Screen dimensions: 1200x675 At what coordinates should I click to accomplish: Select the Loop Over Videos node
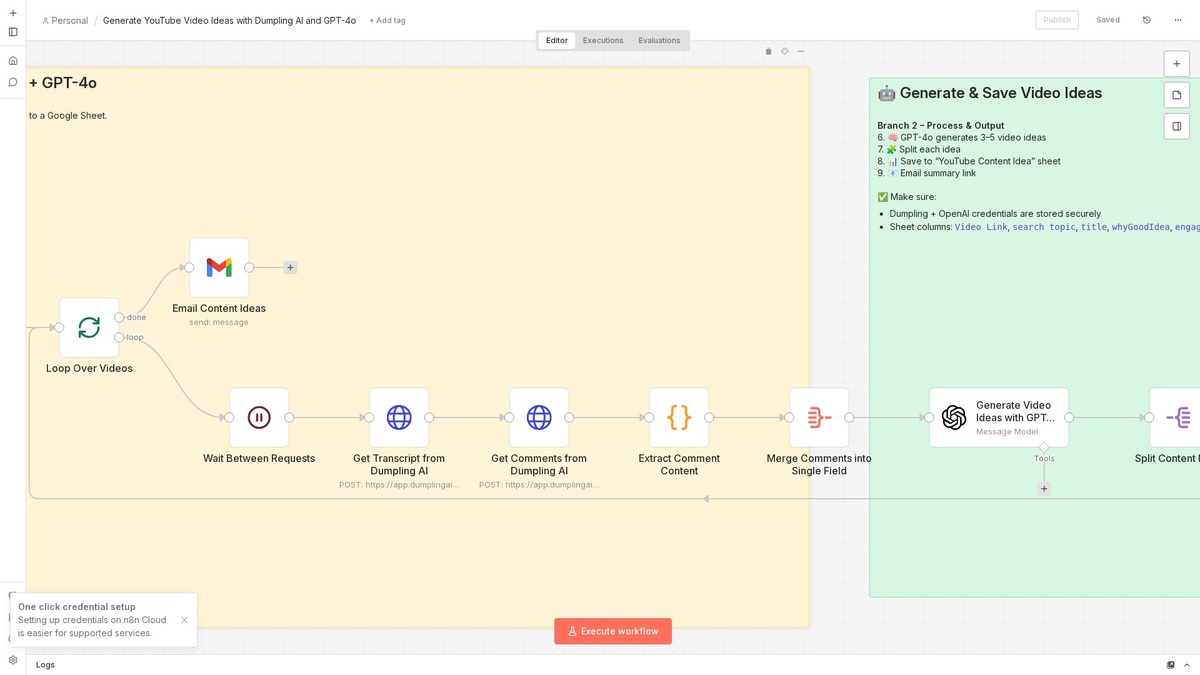89,327
